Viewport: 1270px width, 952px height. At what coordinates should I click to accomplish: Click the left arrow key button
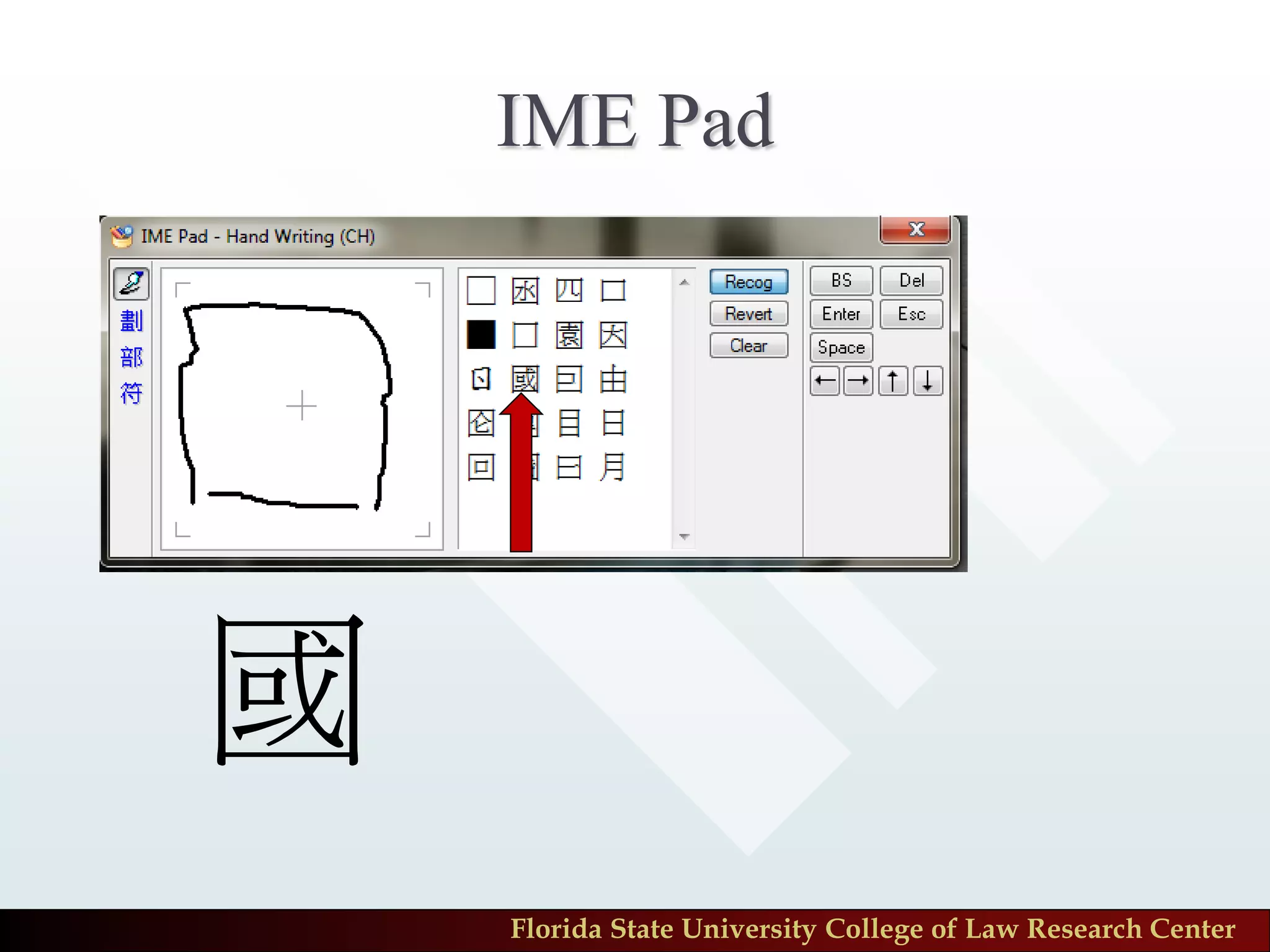(x=825, y=381)
